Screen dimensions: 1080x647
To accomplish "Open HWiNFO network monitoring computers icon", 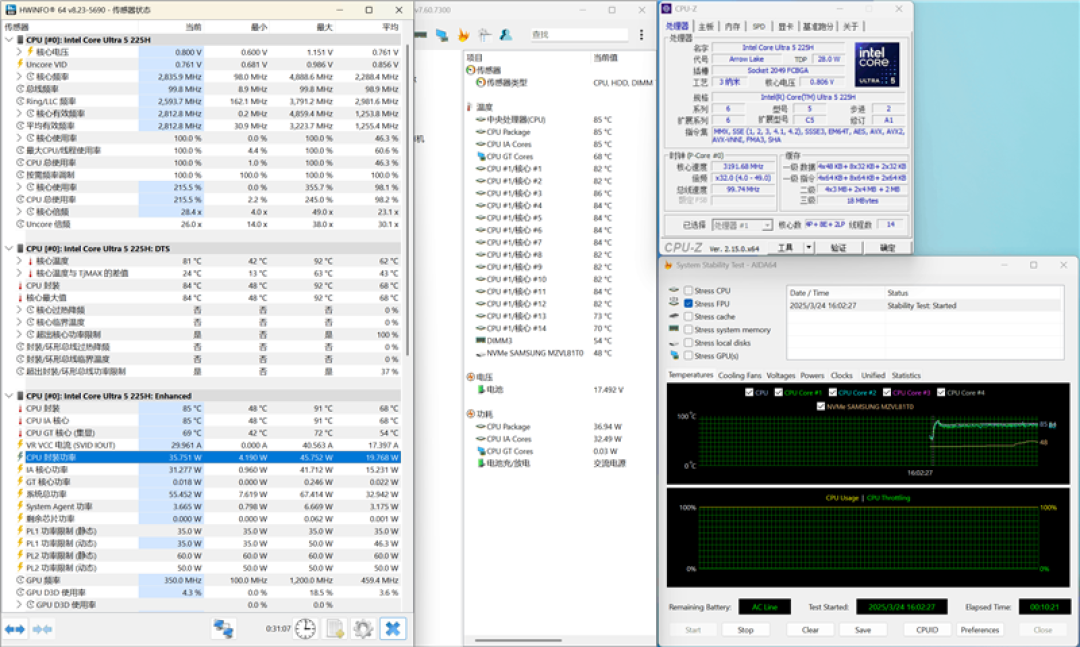I will pyautogui.click(x=222, y=628).
